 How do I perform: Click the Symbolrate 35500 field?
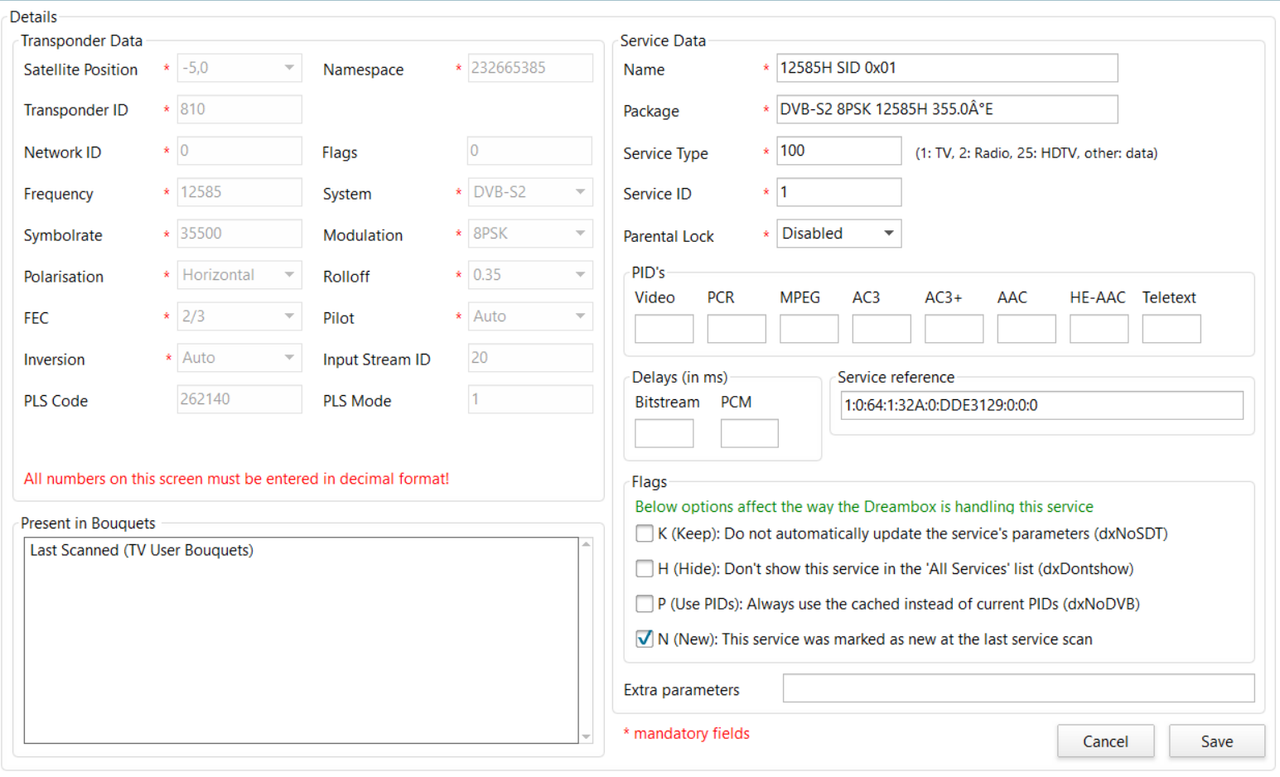239,234
